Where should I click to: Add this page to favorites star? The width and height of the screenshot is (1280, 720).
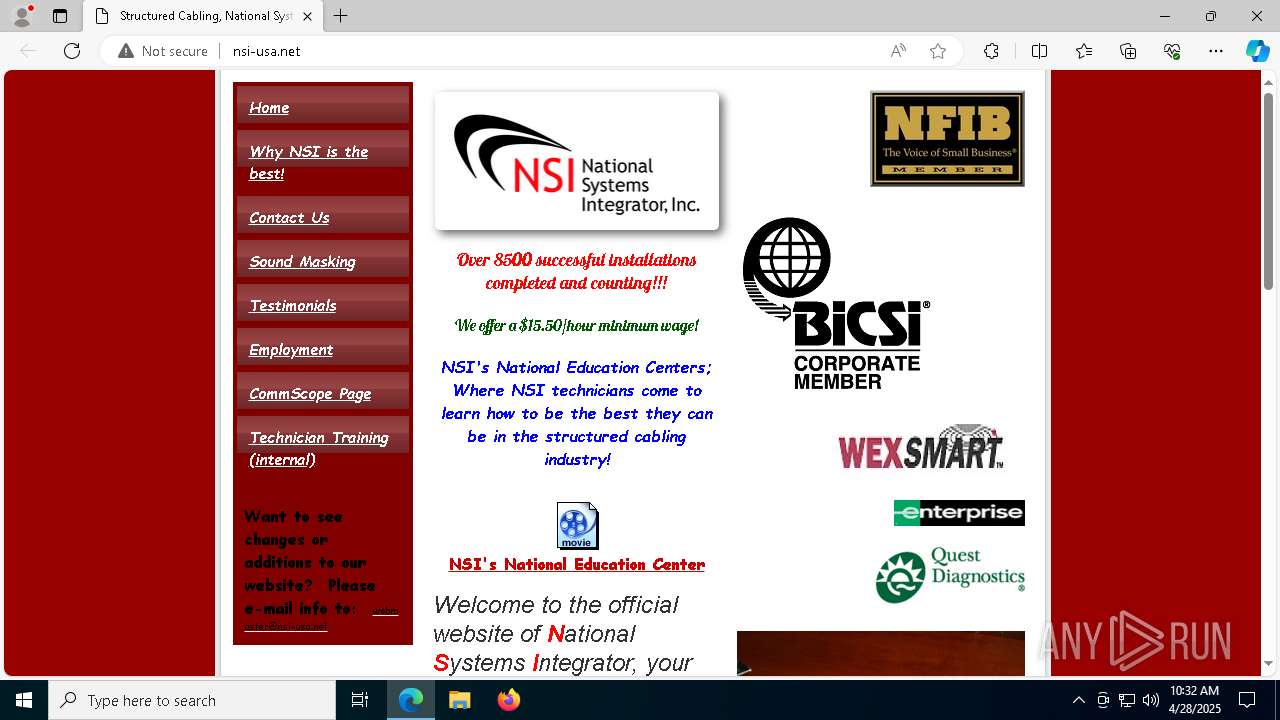(x=938, y=51)
